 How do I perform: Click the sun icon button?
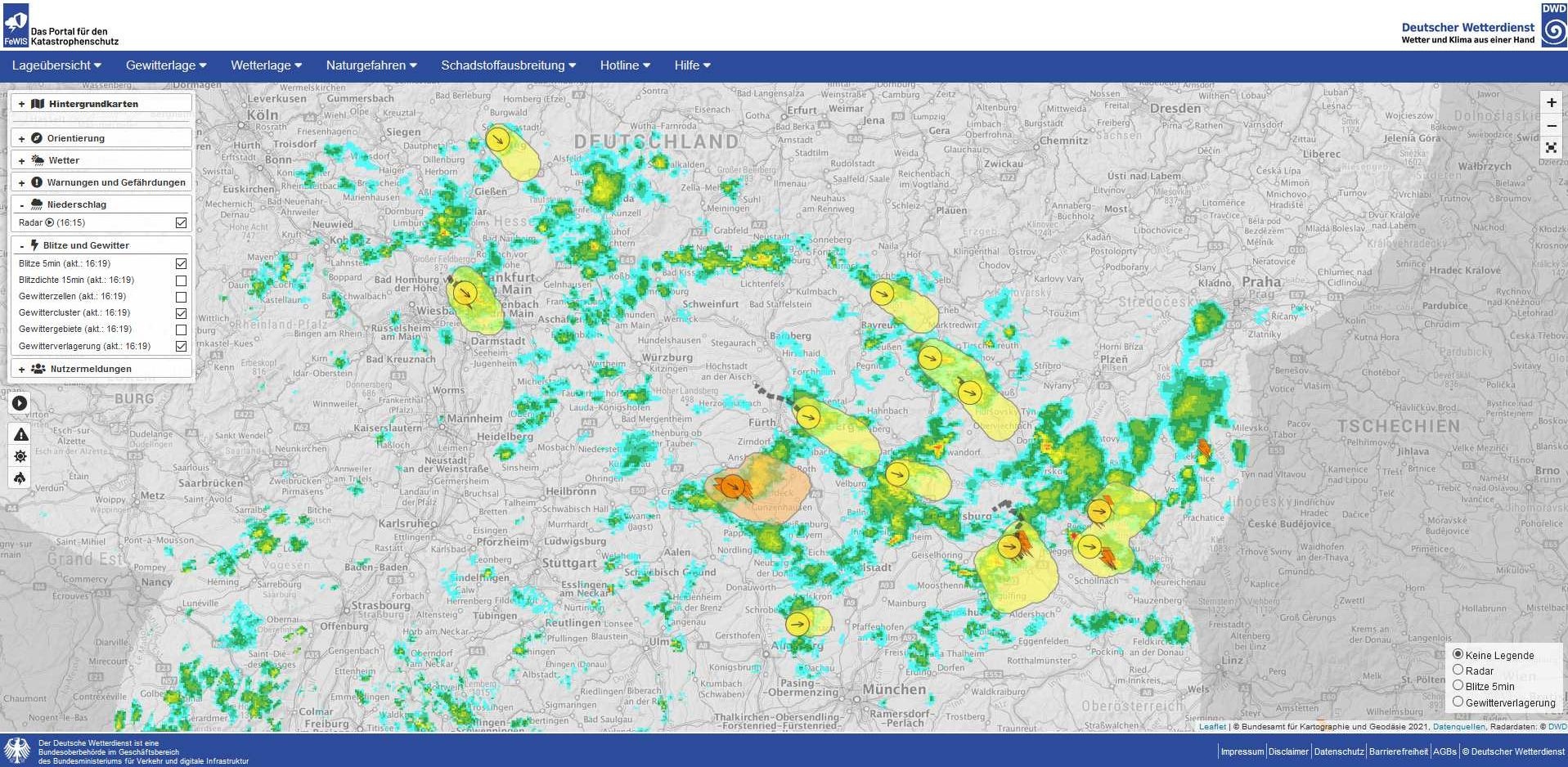click(20, 456)
